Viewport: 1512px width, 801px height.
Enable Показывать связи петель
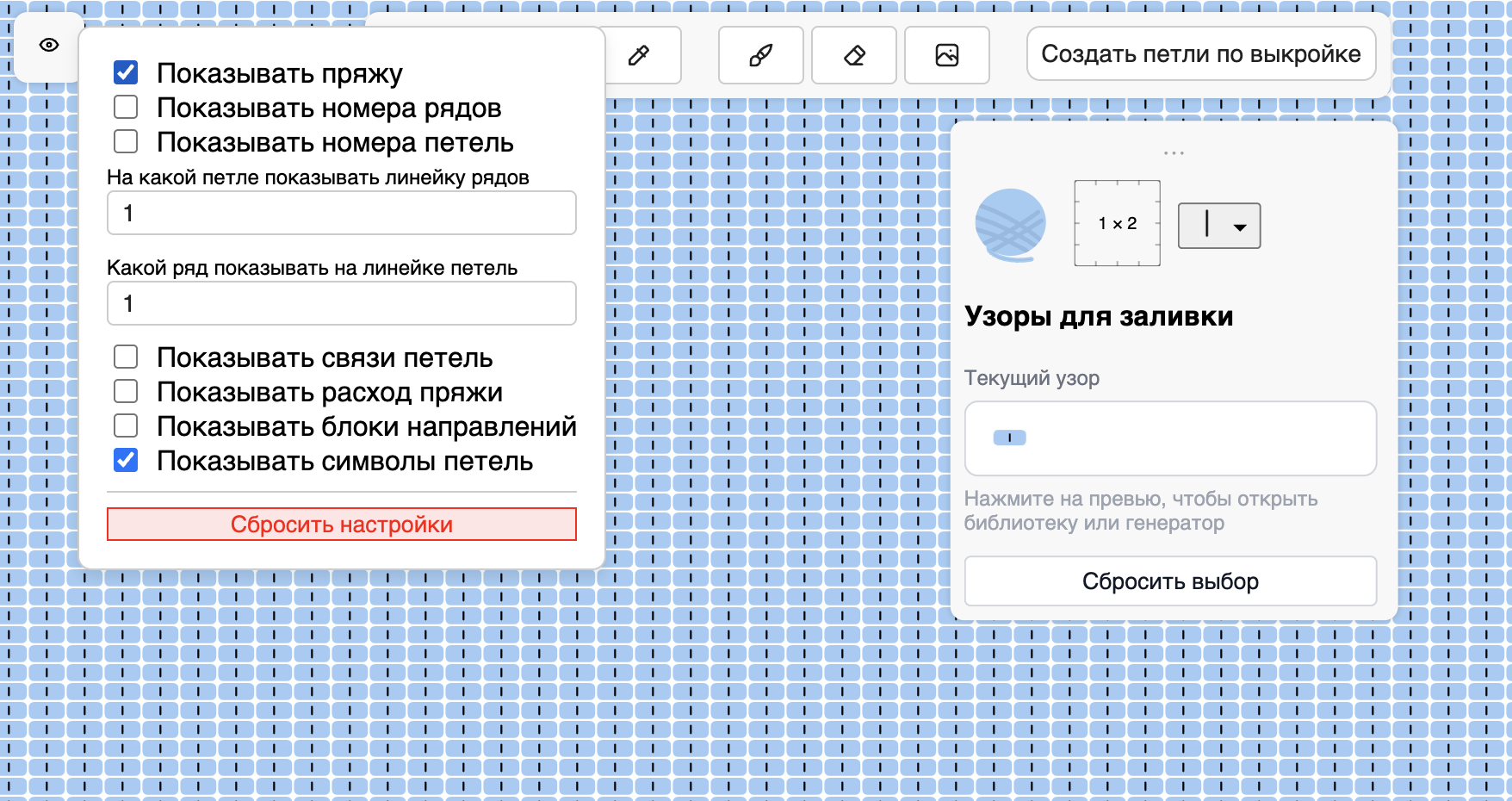126,356
